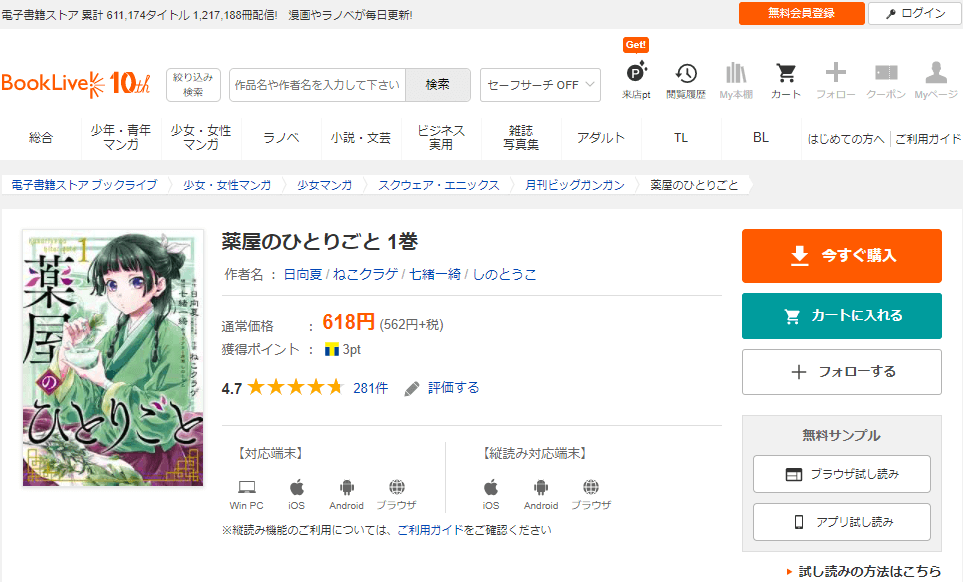
Task: Click the カートに入れる button
Action: pos(841,316)
